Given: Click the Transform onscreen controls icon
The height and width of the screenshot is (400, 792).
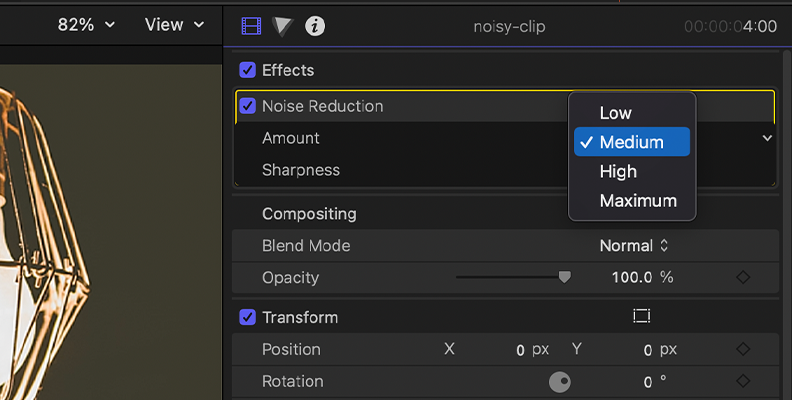Looking at the screenshot, I should coord(641,316).
